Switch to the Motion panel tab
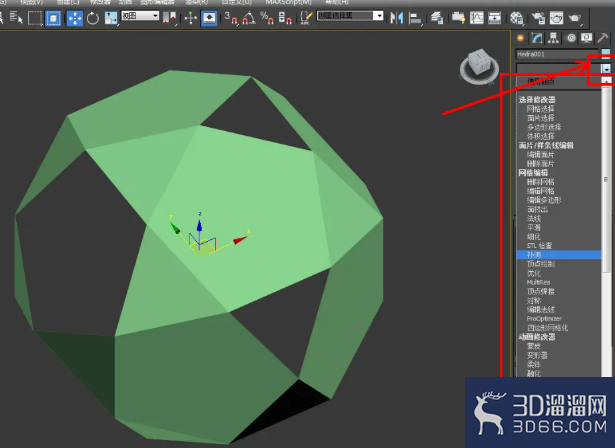The width and height of the screenshot is (615, 448). pyautogui.click(x=571, y=38)
